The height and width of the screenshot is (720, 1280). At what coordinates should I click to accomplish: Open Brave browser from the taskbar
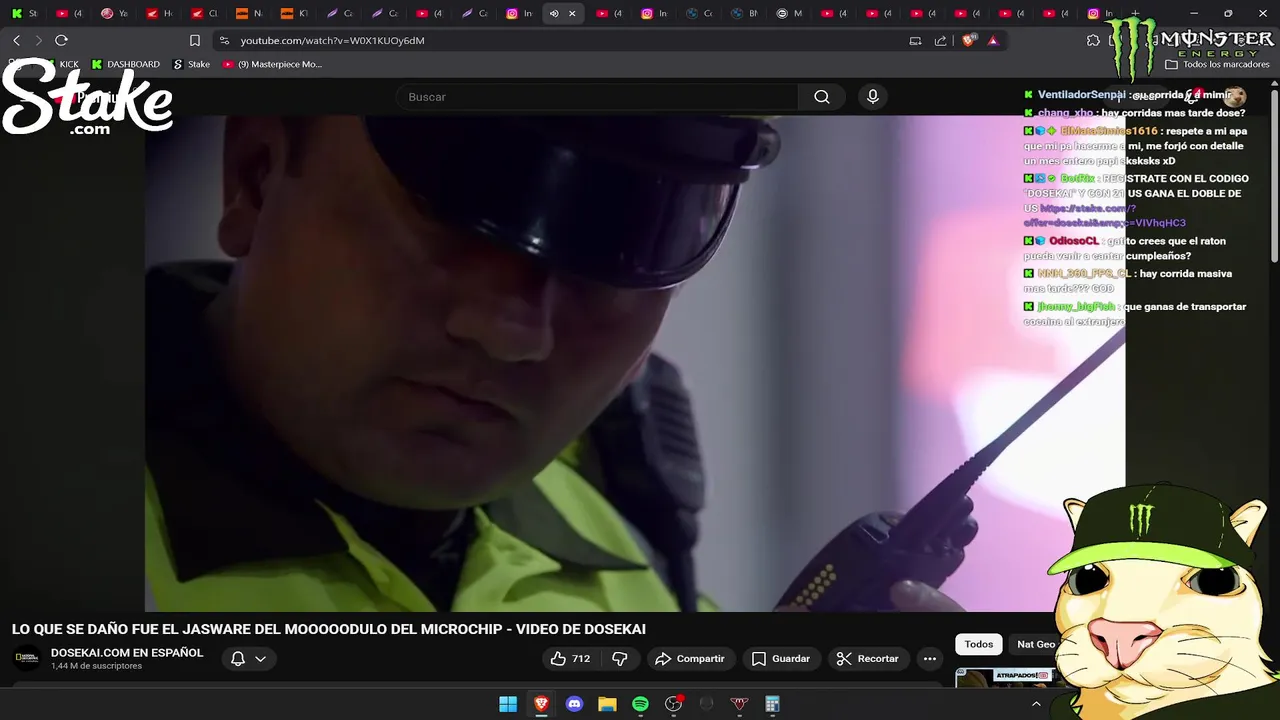click(541, 704)
